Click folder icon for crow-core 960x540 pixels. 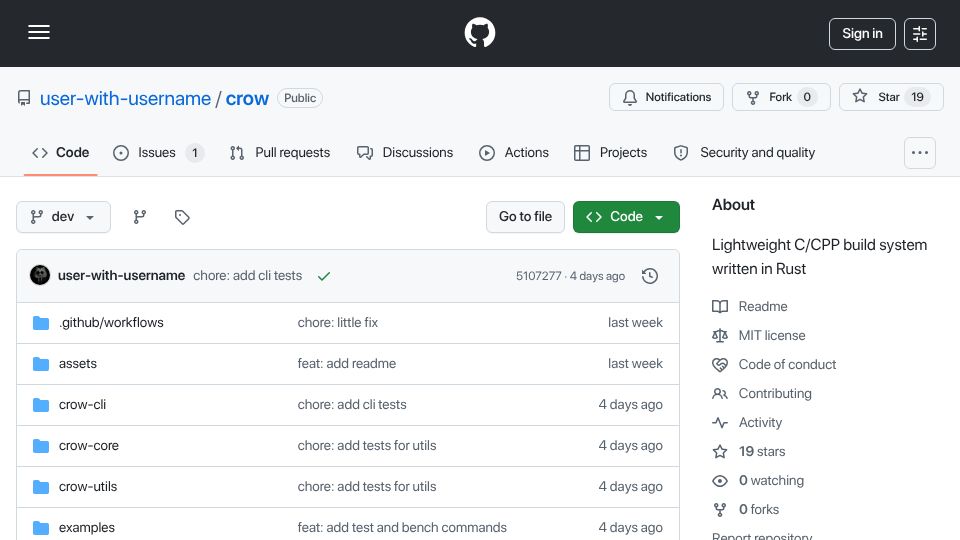pyautogui.click(x=41, y=446)
